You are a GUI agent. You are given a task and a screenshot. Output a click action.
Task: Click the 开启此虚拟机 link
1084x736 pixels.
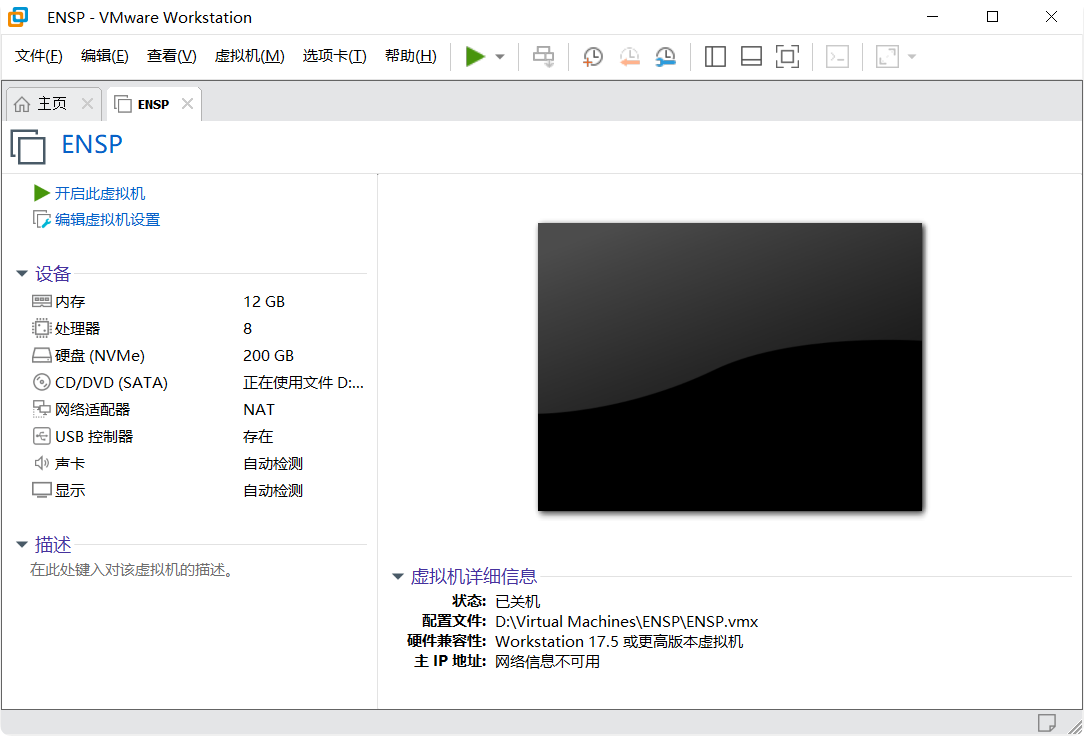(x=99, y=193)
